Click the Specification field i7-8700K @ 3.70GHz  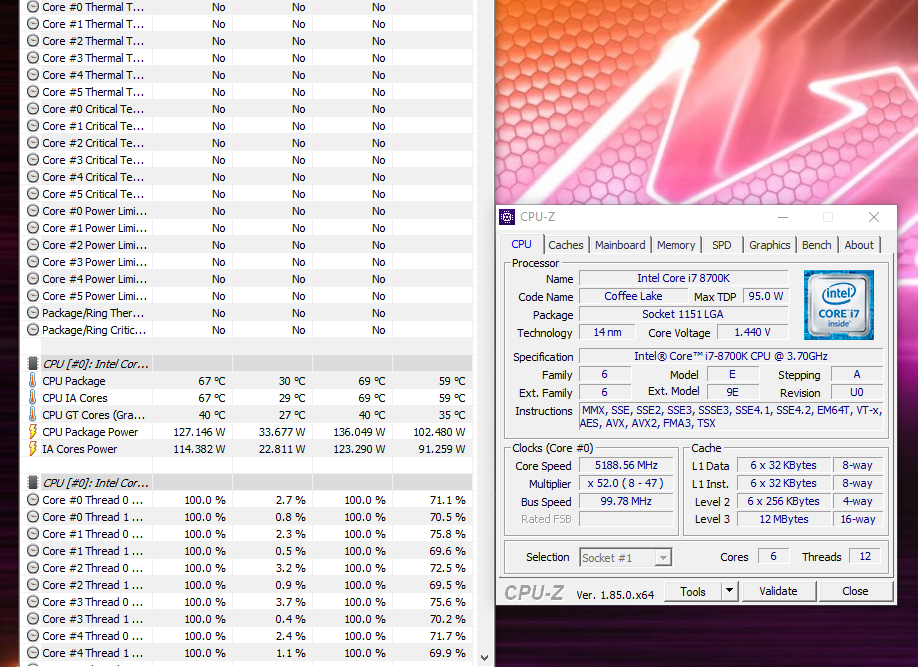[x=731, y=356]
